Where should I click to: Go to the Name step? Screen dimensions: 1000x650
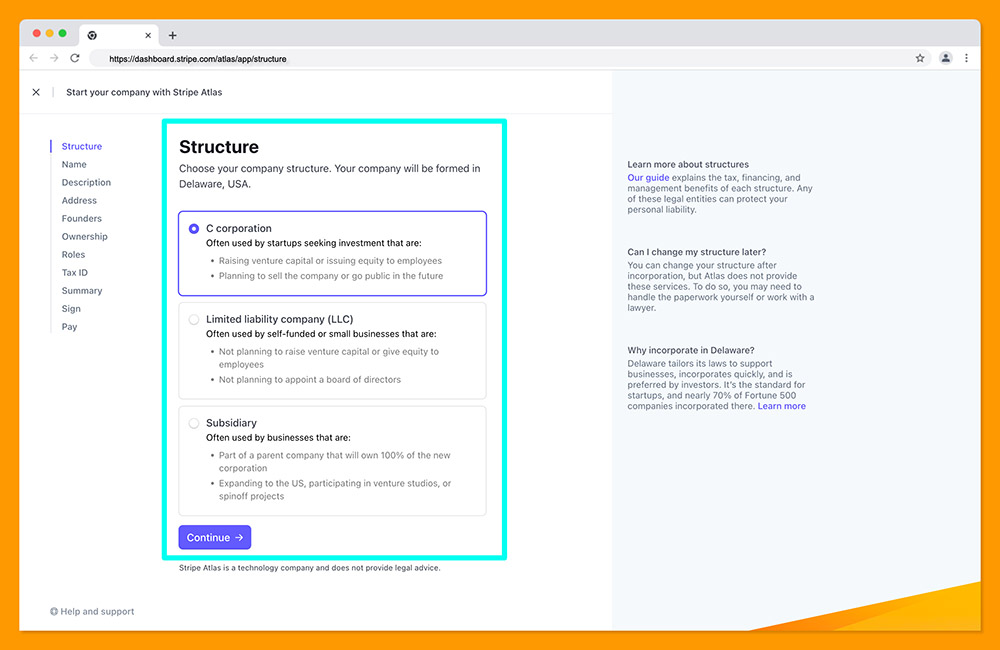click(x=74, y=164)
